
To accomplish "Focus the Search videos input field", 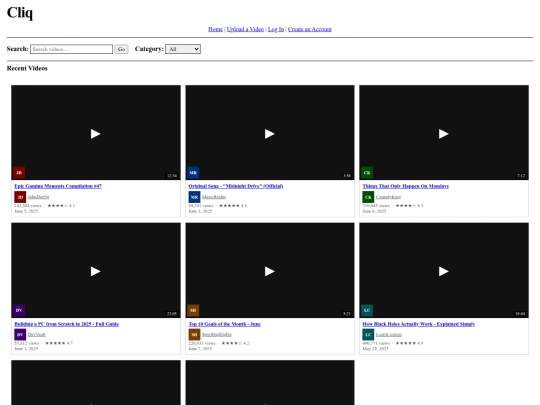I will [71, 49].
